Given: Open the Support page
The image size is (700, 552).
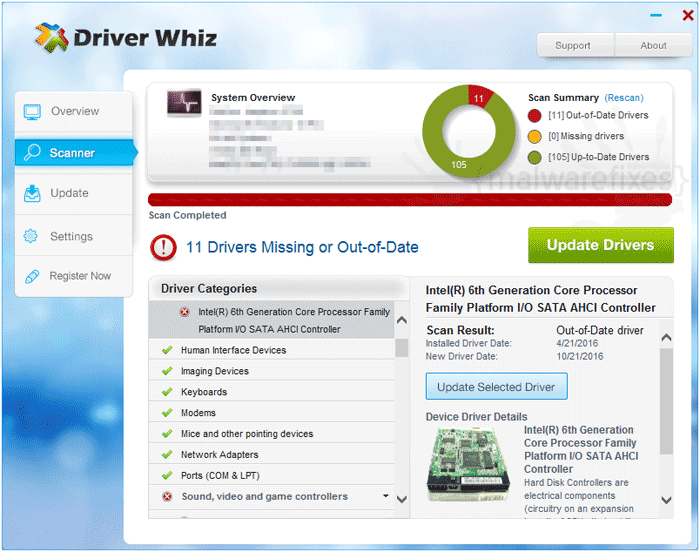Looking at the screenshot, I should point(575,45).
